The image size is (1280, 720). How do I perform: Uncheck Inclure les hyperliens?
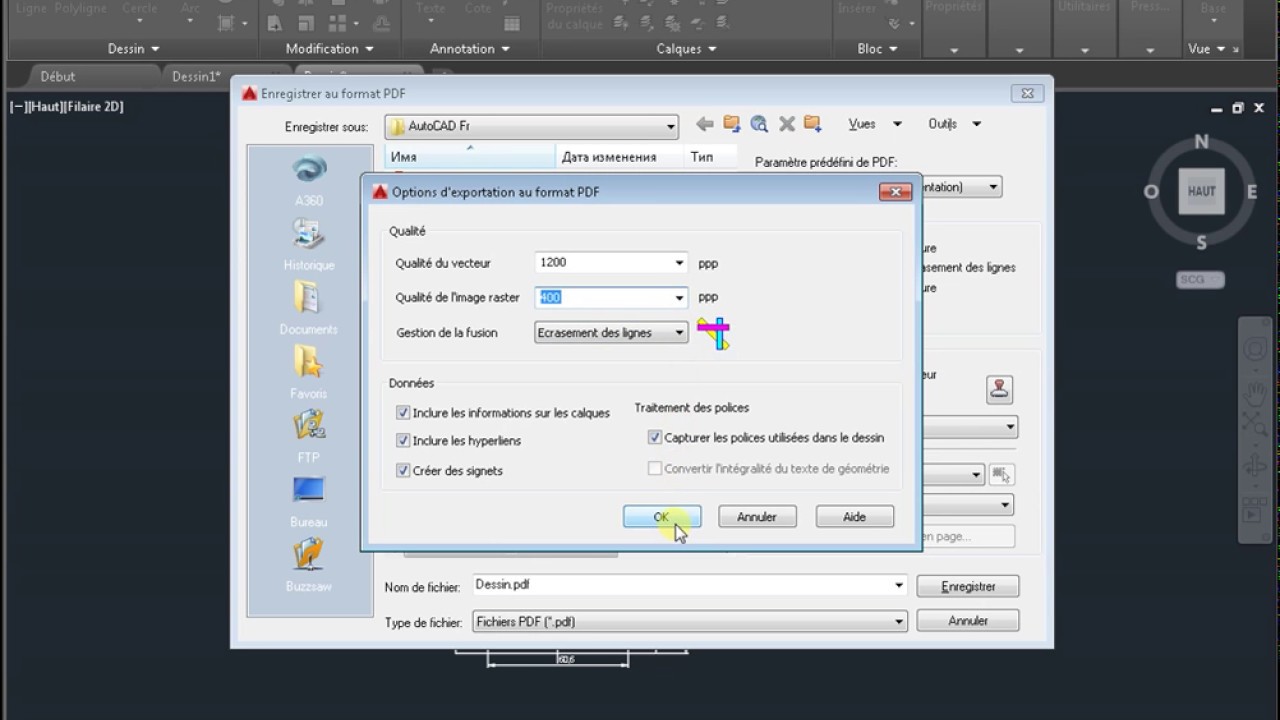403,440
